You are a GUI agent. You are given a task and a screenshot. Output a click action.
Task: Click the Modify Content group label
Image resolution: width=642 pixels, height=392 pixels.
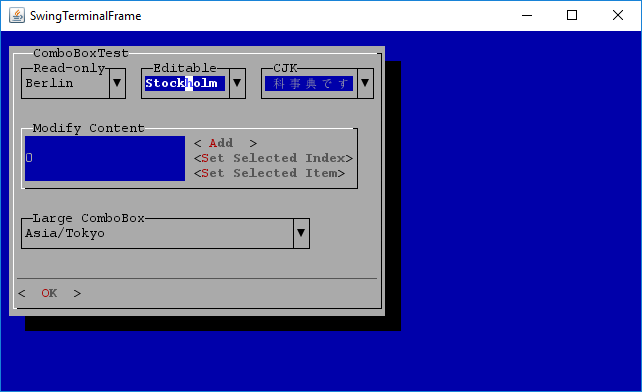88,128
